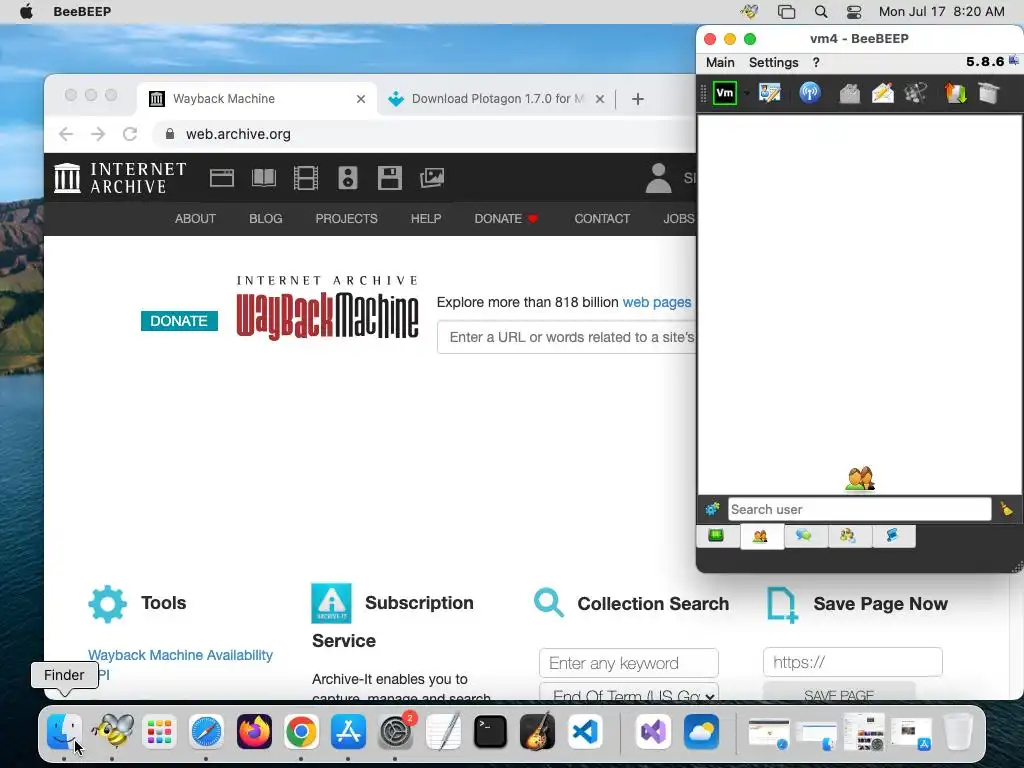Image resolution: width=1024 pixels, height=768 pixels.
Task: Focus the Search user field in BeeBEEP
Action: [859, 509]
